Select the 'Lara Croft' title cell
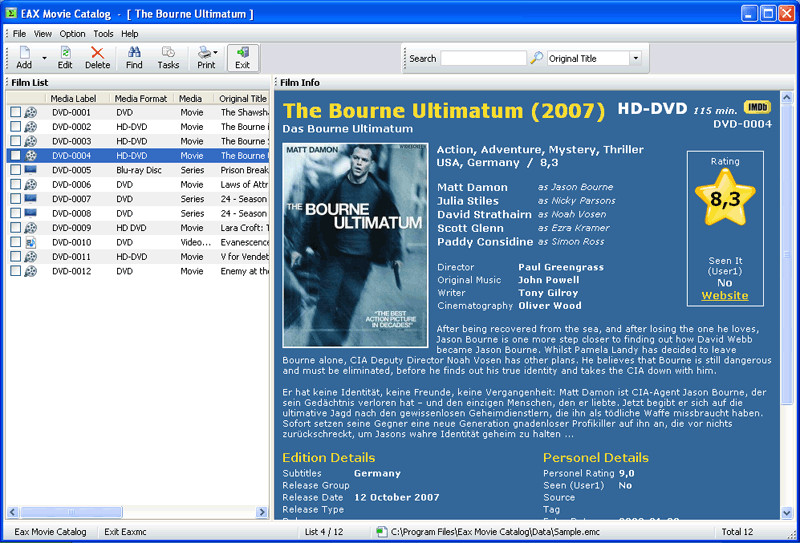800x543 pixels. tap(244, 228)
